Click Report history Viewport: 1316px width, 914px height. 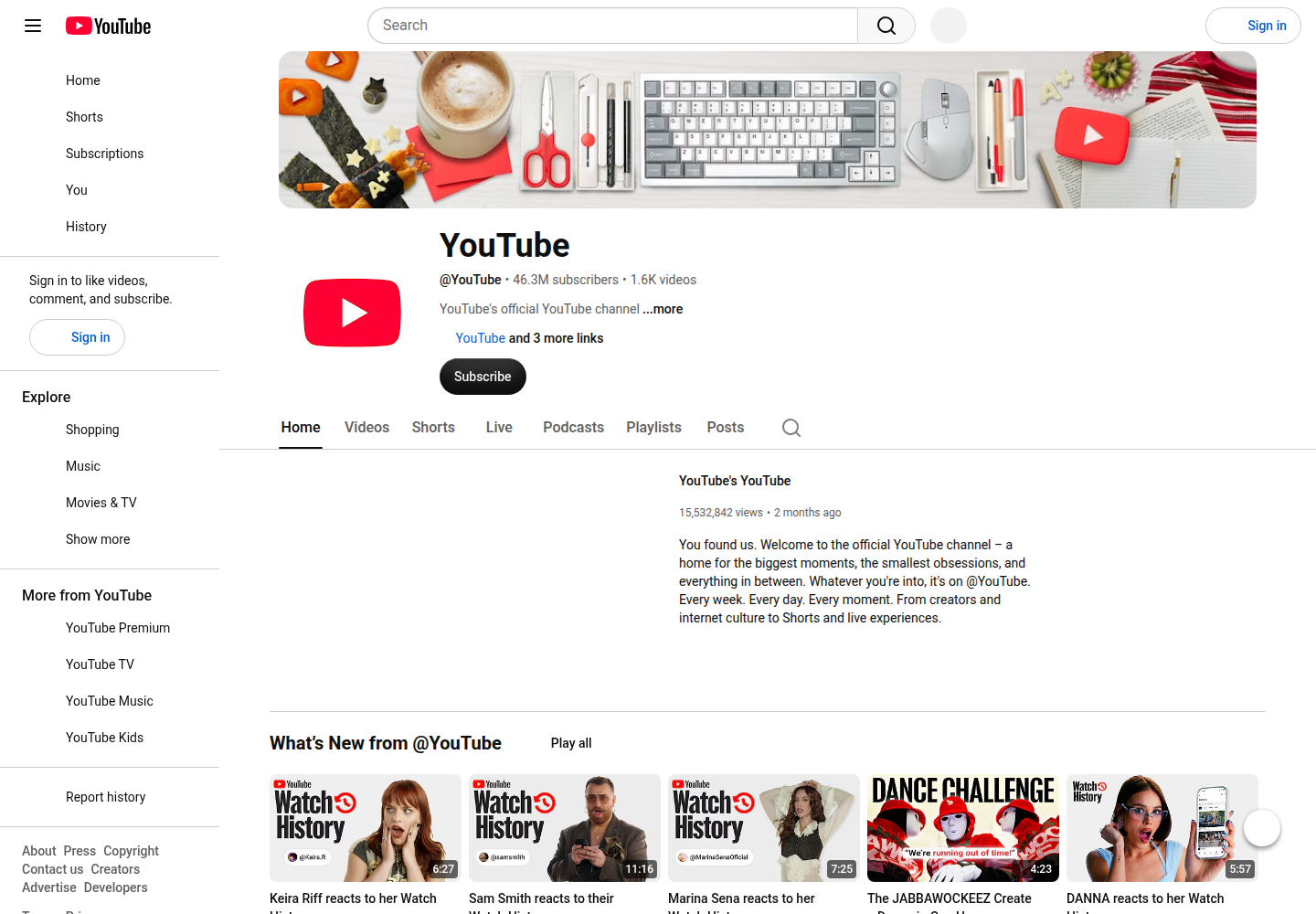110,797
